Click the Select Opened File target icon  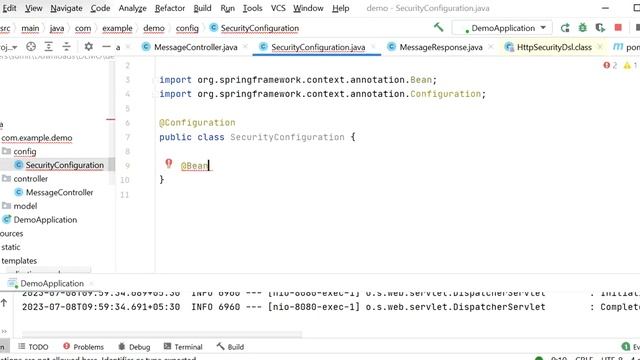(31, 47)
